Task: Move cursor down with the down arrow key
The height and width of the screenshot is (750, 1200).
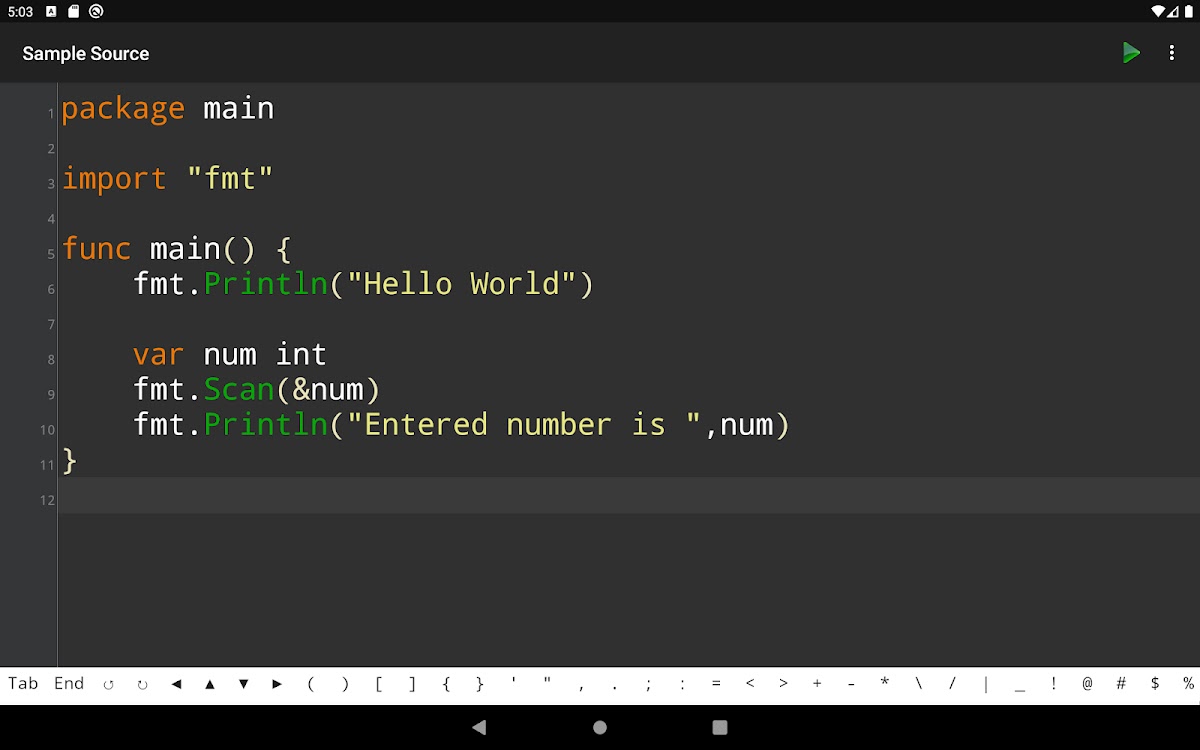Action: click(243, 684)
